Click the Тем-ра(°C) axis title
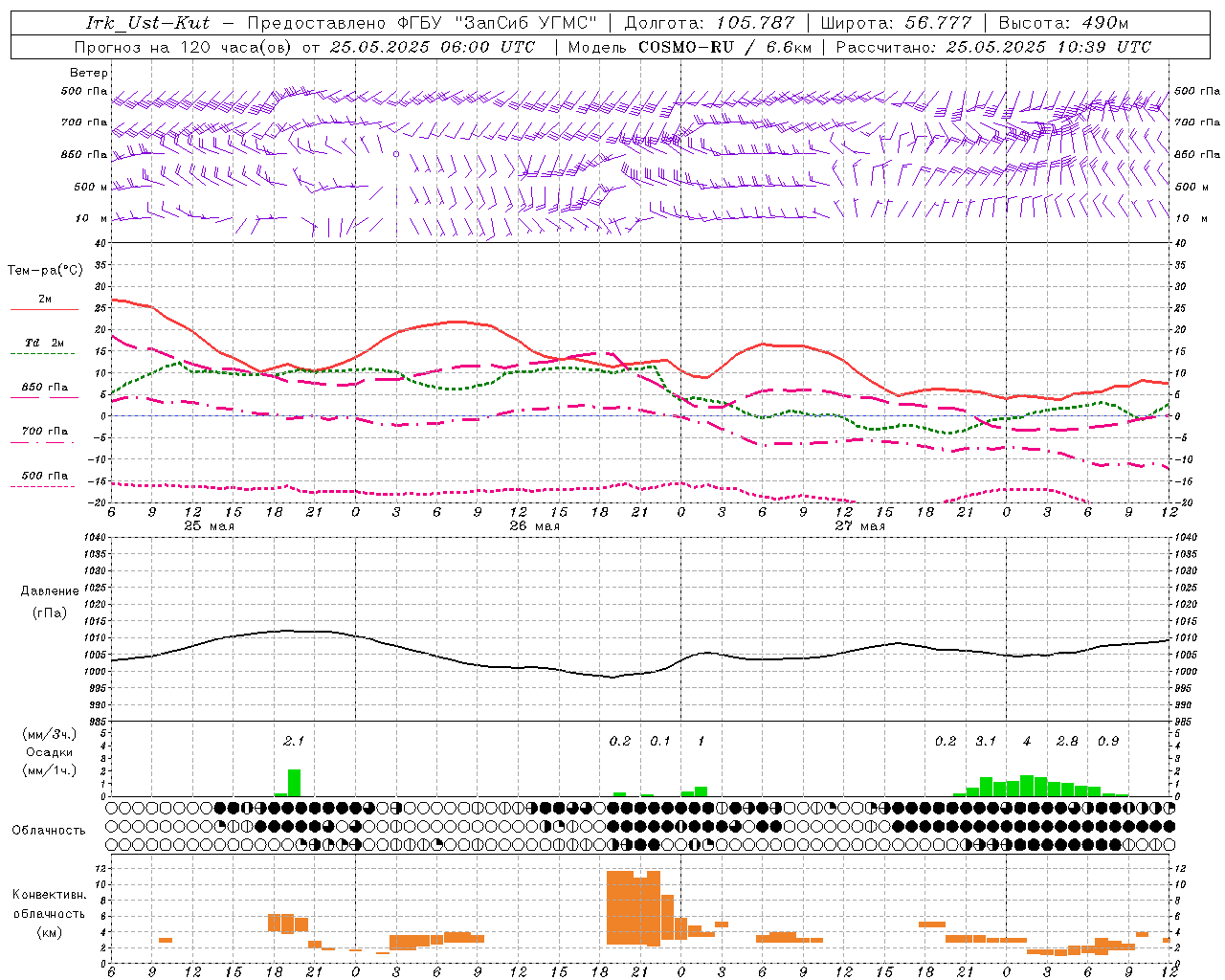The width and height of the screenshot is (1225, 980). (45, 271)
